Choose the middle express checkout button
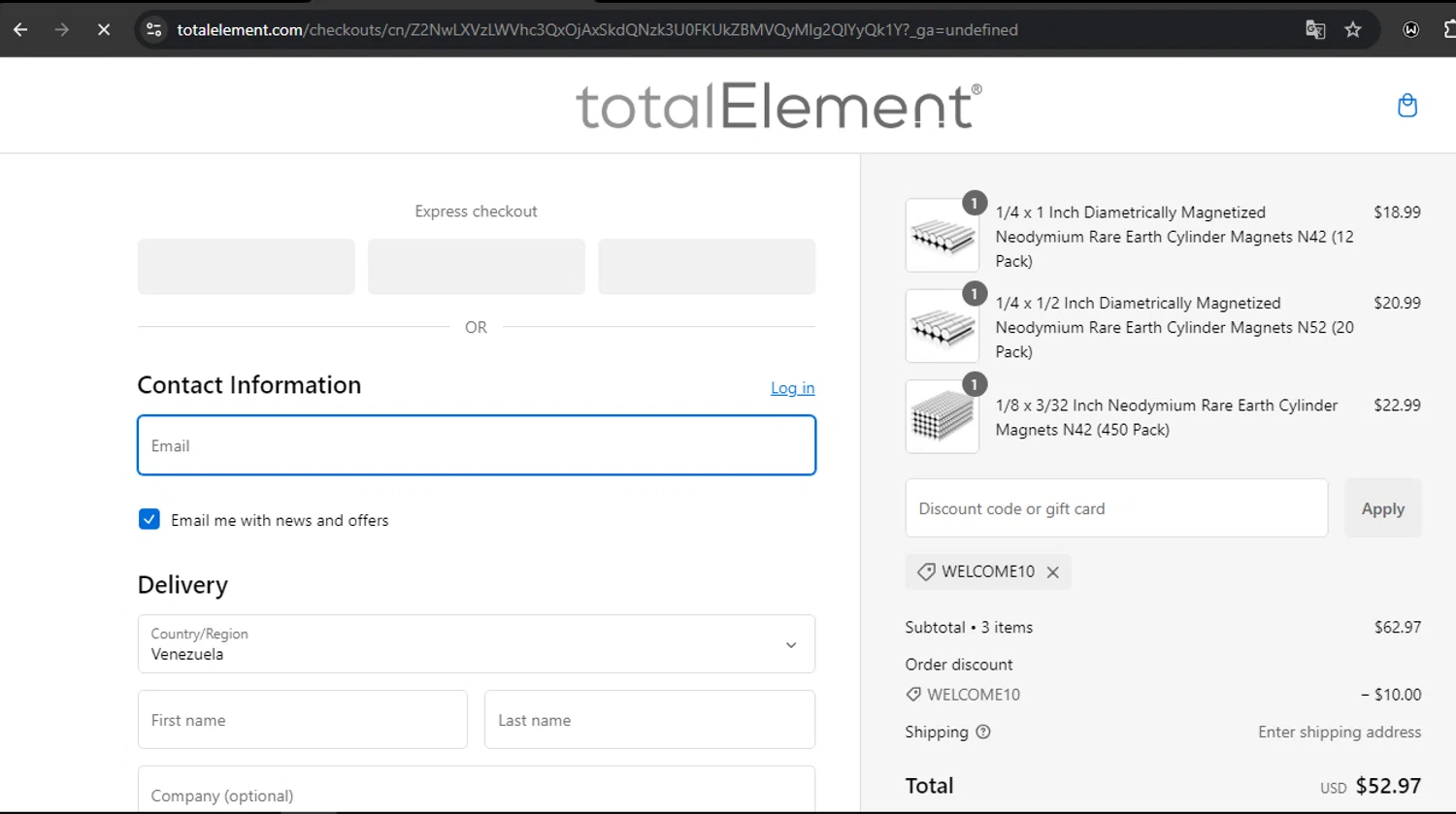Image resolution: width=1456 pixels, height=814 pixels. click(x=477, y=267)
